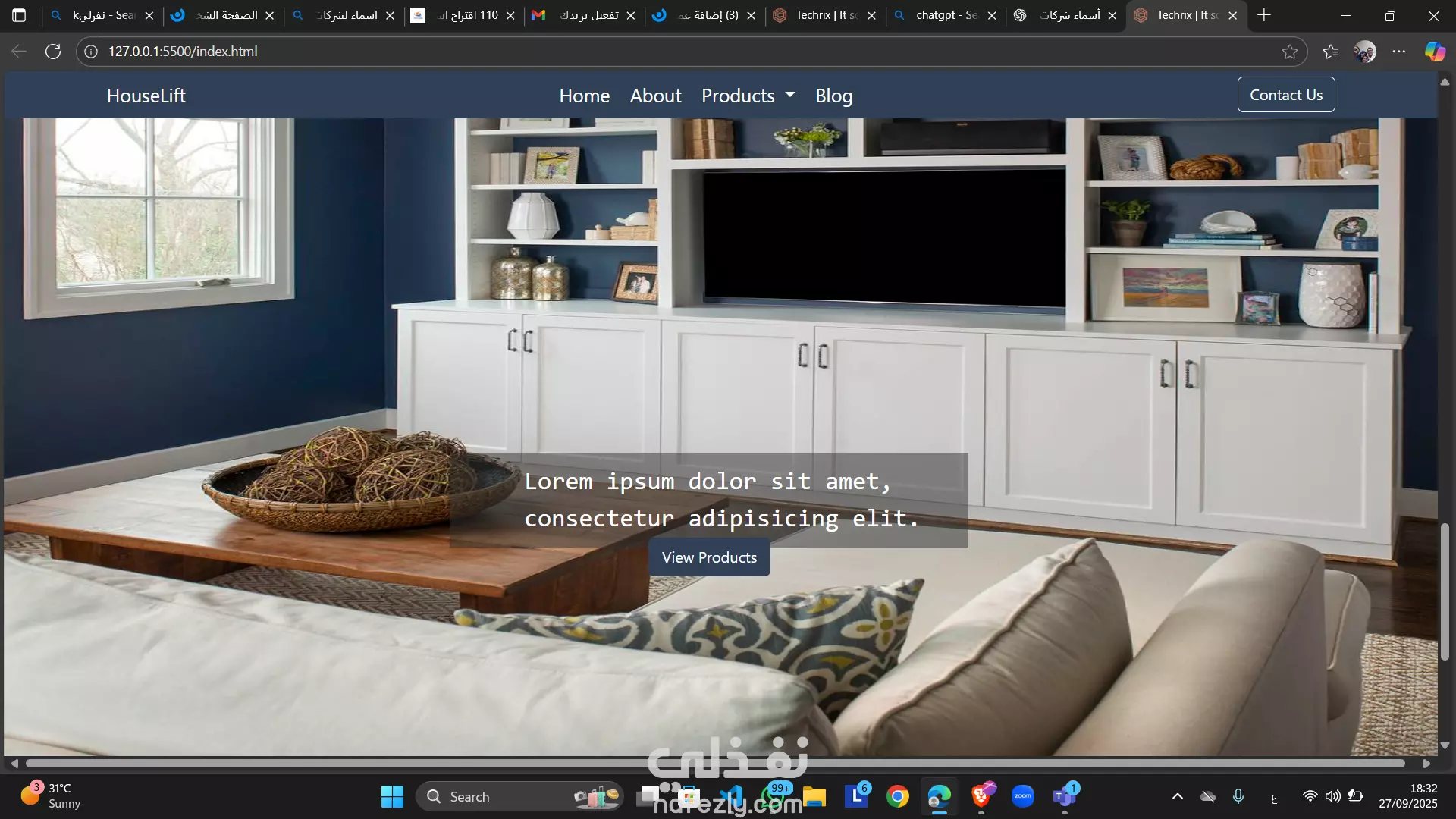Click the browser profile avatar

[x=1365, y=52]
